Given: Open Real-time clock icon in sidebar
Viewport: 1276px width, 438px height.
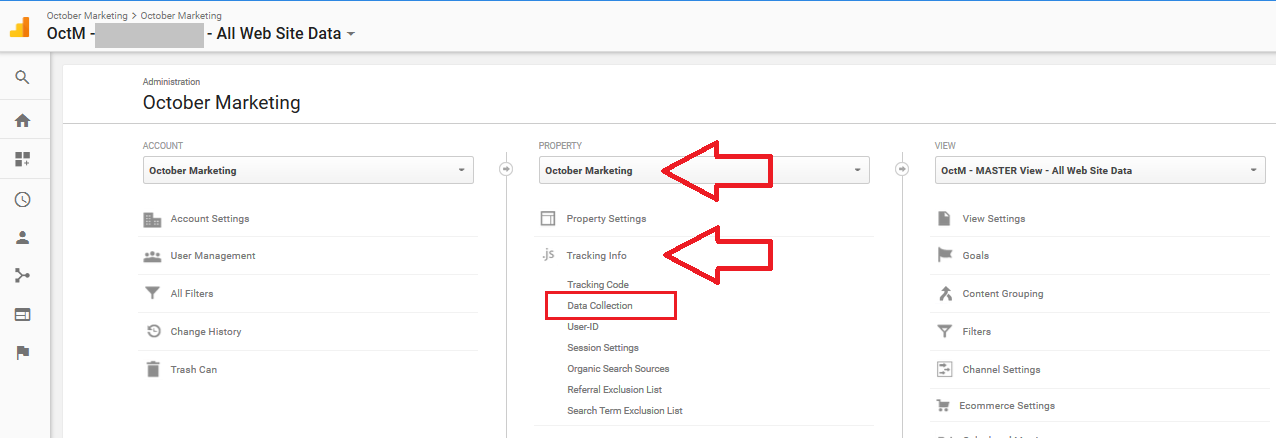Looking at the screenshot, I should click(22, 199).
